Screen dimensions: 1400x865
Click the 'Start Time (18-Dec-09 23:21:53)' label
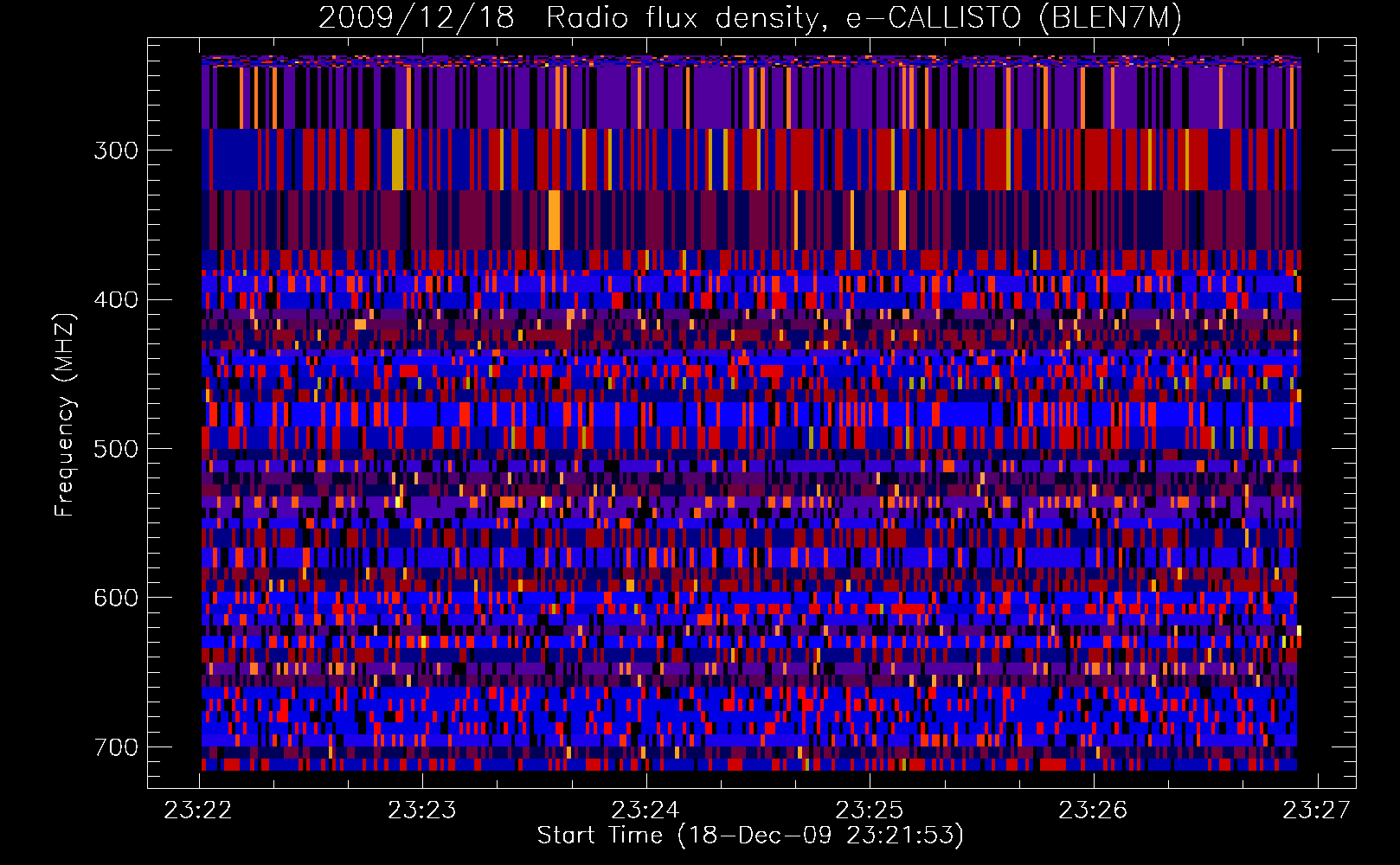click(x=750, y=836)
